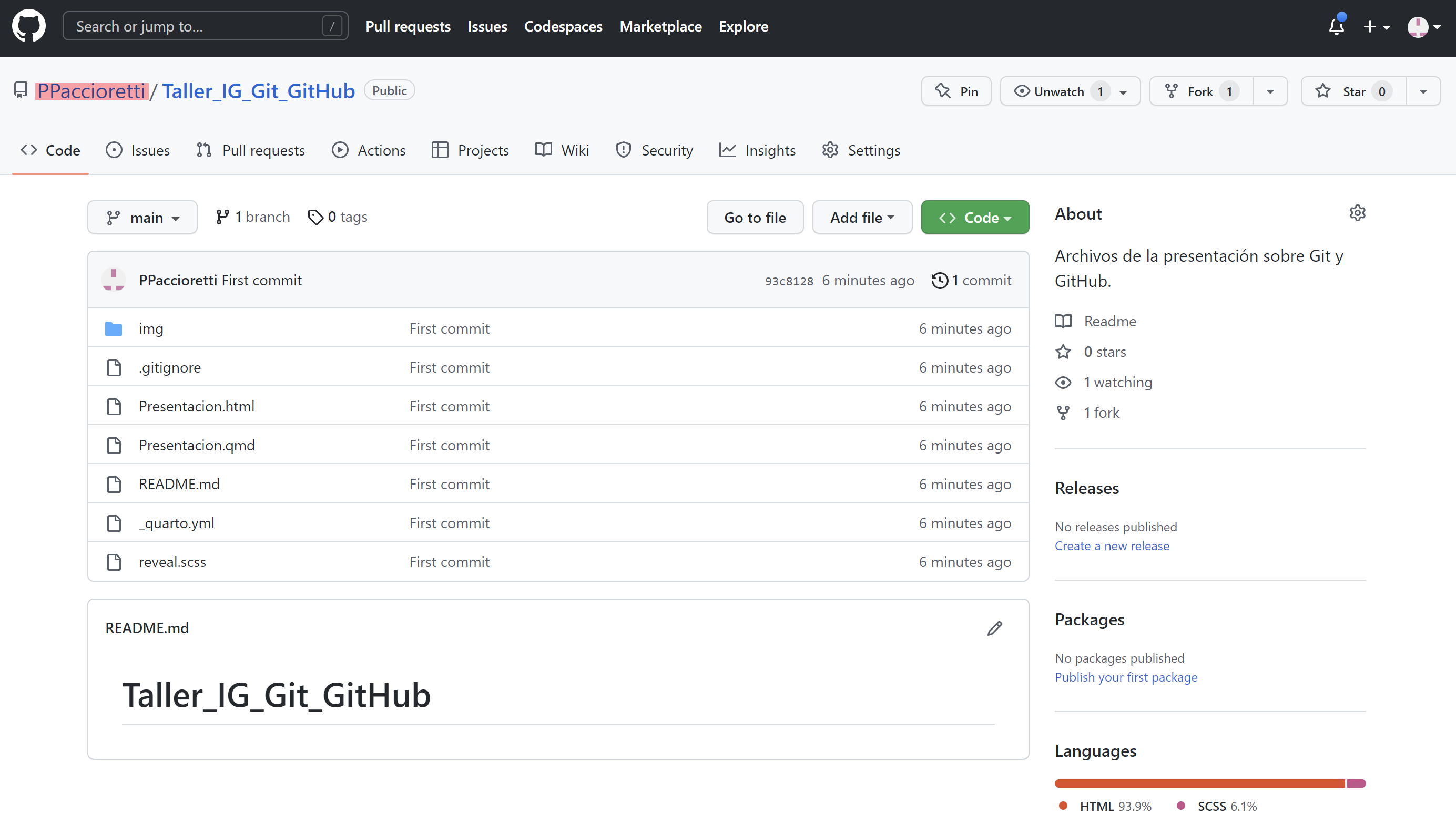Click Create a new release link

click(1111, 545)
